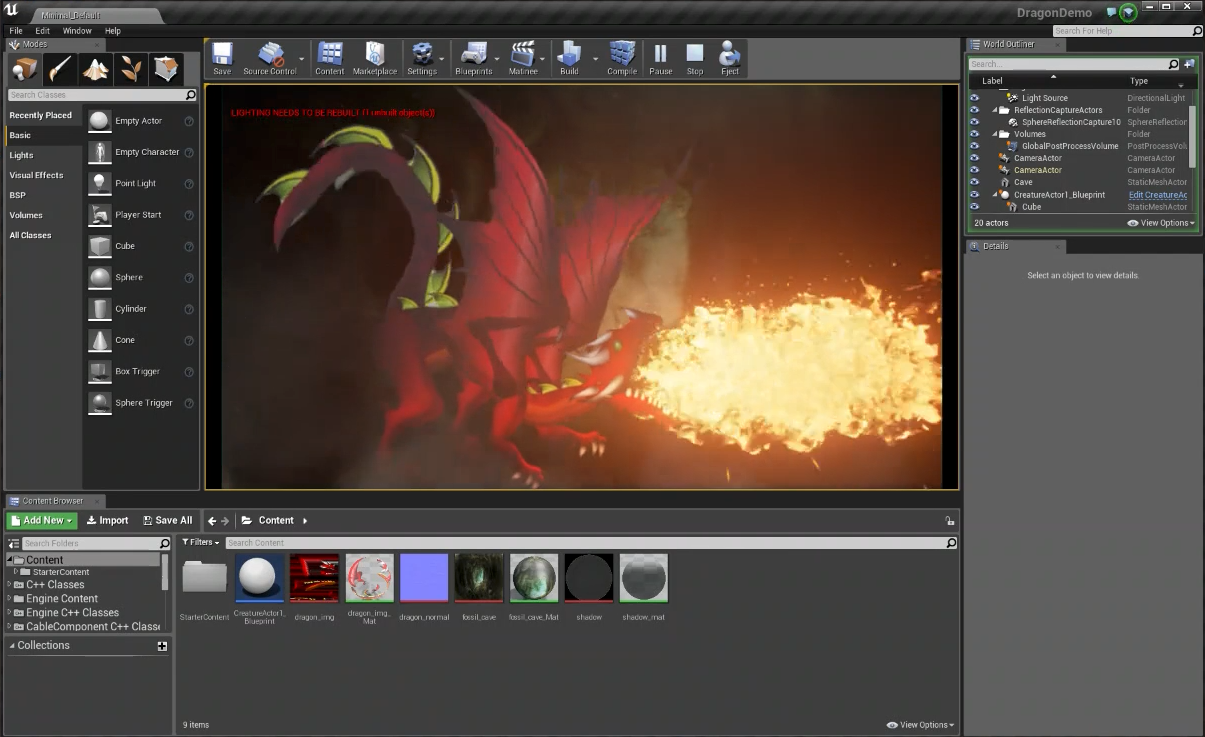1205x737 pixels.
Task: Open the File menu
Action: (16, 31)
